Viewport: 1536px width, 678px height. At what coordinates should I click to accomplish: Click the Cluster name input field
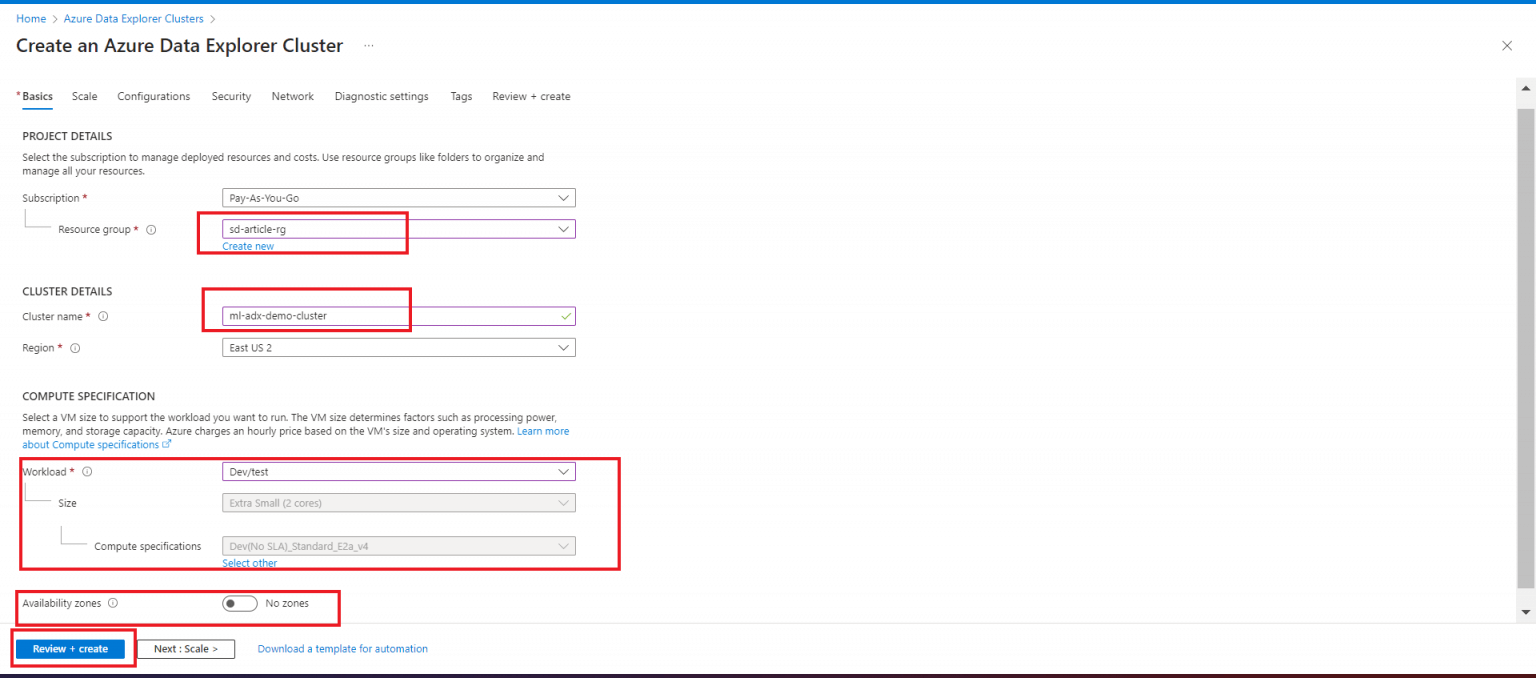(399, 316)
